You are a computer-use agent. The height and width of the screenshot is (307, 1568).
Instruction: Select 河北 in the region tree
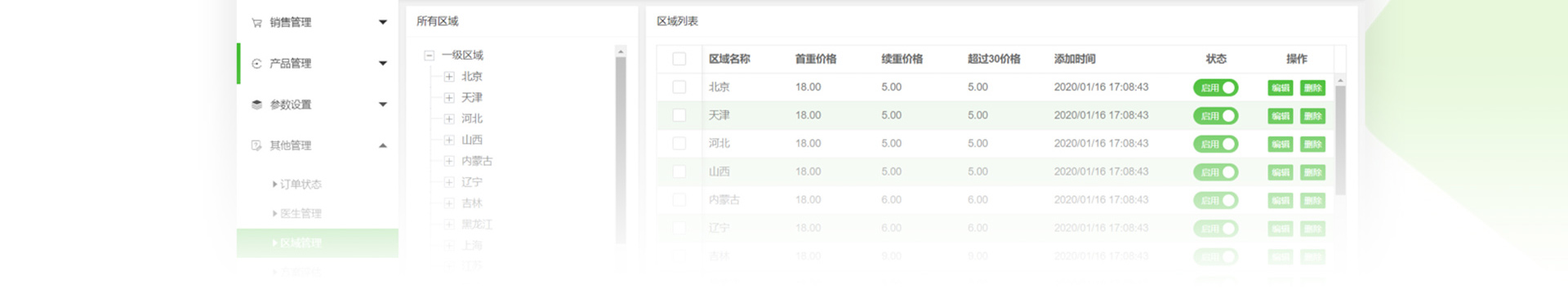pos(472,119)
